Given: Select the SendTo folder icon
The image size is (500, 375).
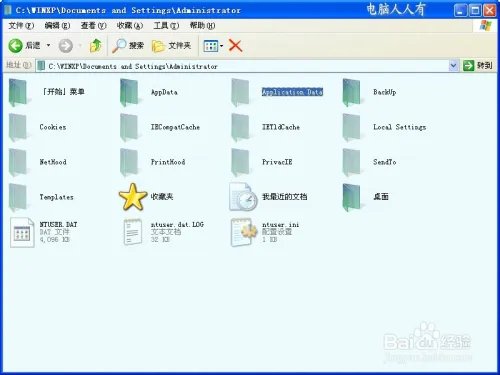Looking at the screenshot, I should pyautogui.click(x=352, y=162).
